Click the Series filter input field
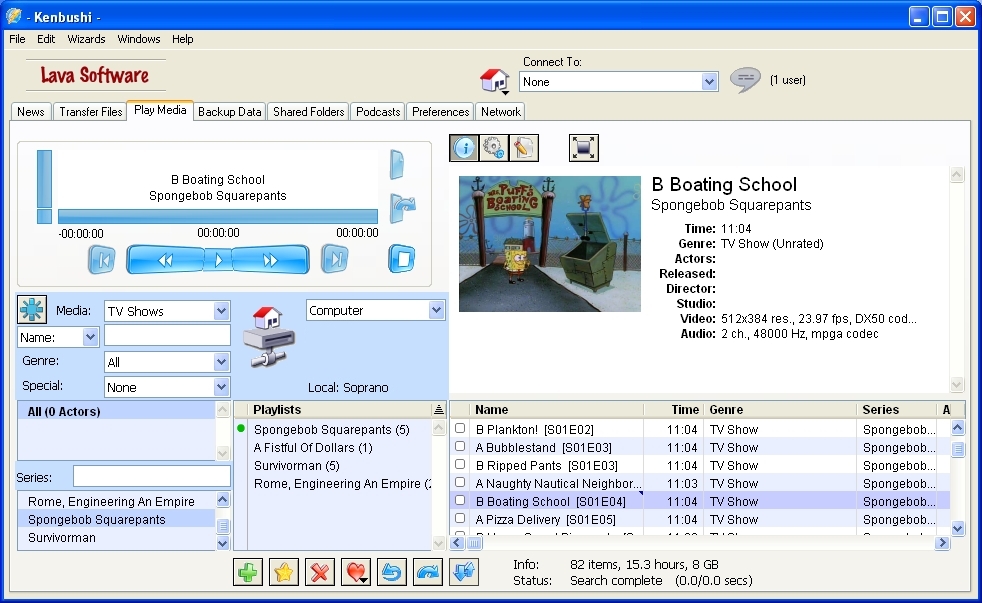This screenshot has height=603, width=982. (152, 477)
